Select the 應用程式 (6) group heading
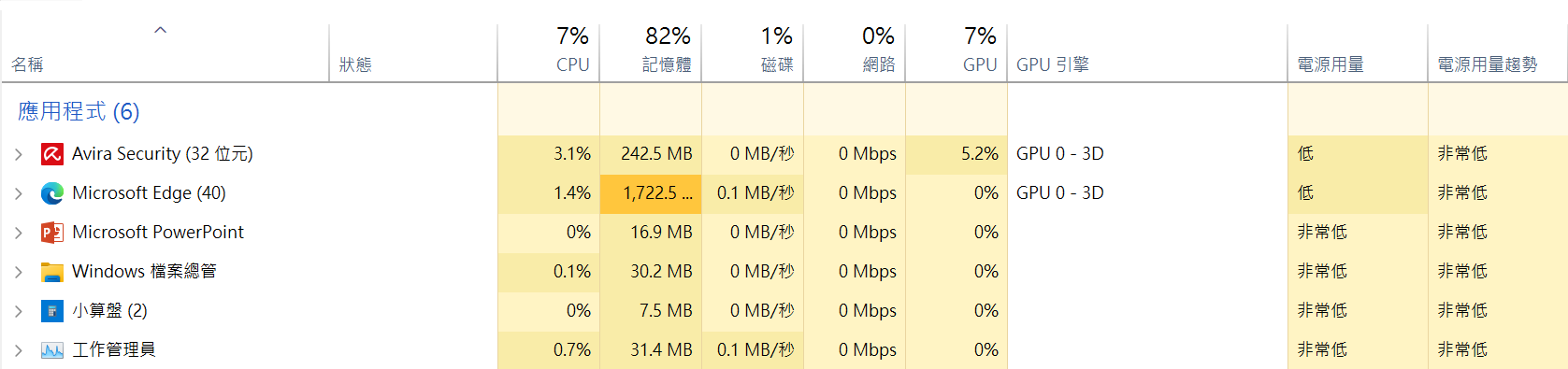This screenshot has width=1568, height=369. pyautogui.click(x=79, y=111)
